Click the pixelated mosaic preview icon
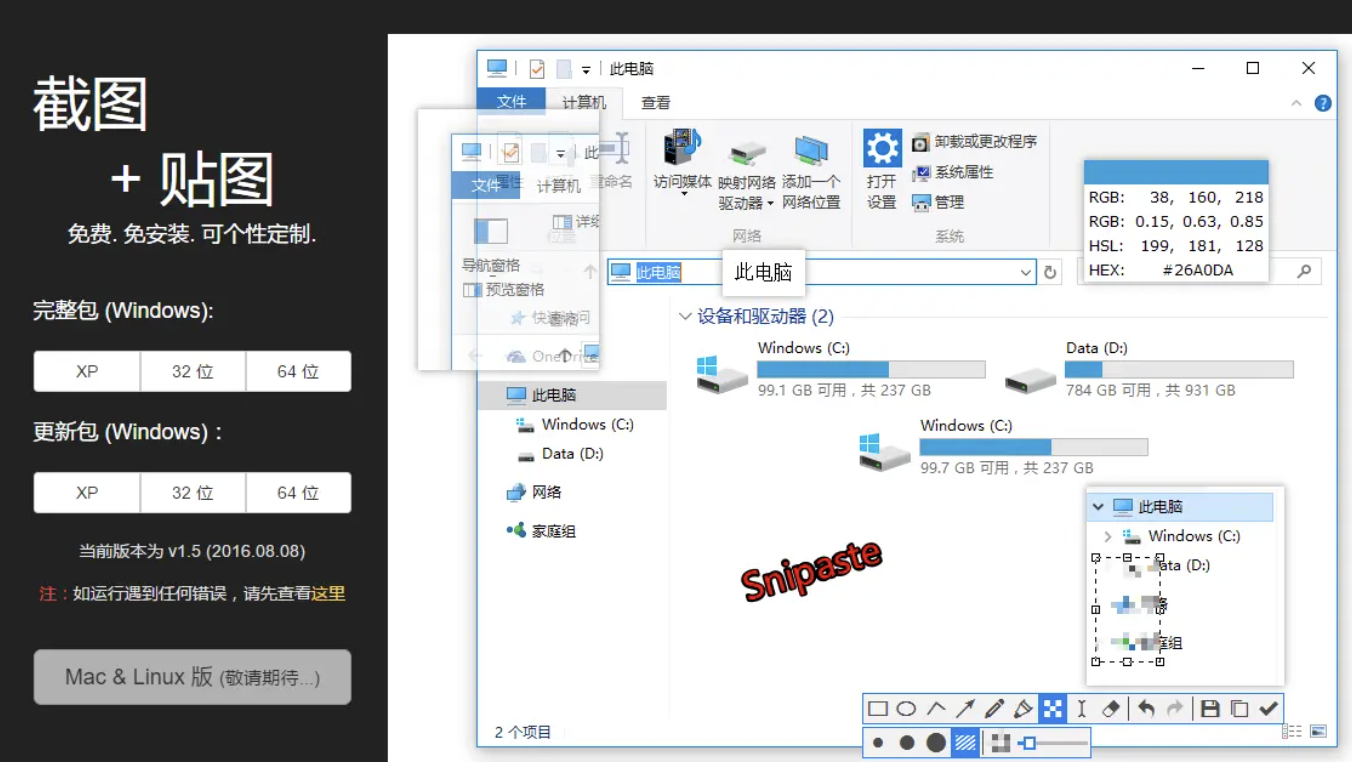 (x=1000, y=743)
